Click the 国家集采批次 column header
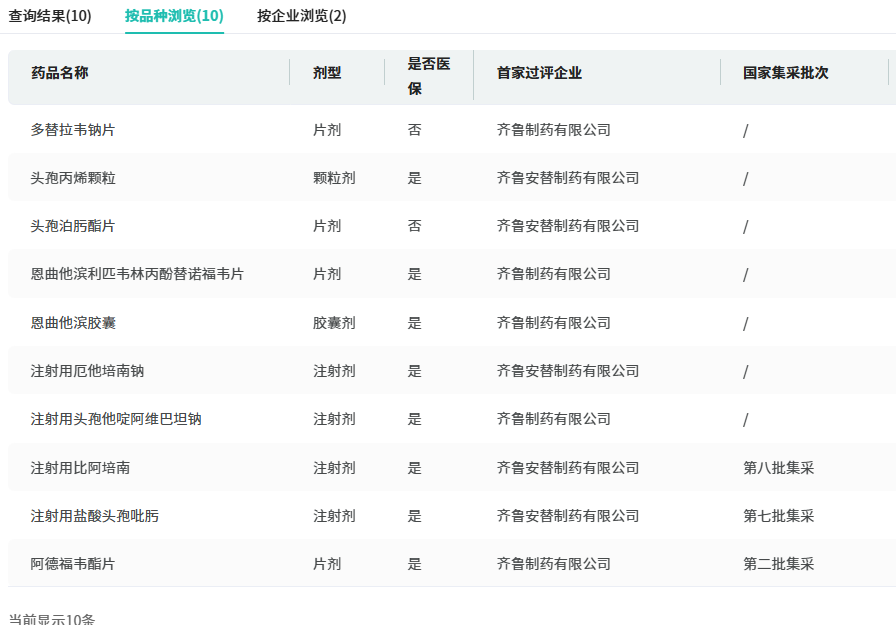Screen dimensions: 896x625 click(x=785, y=73)
